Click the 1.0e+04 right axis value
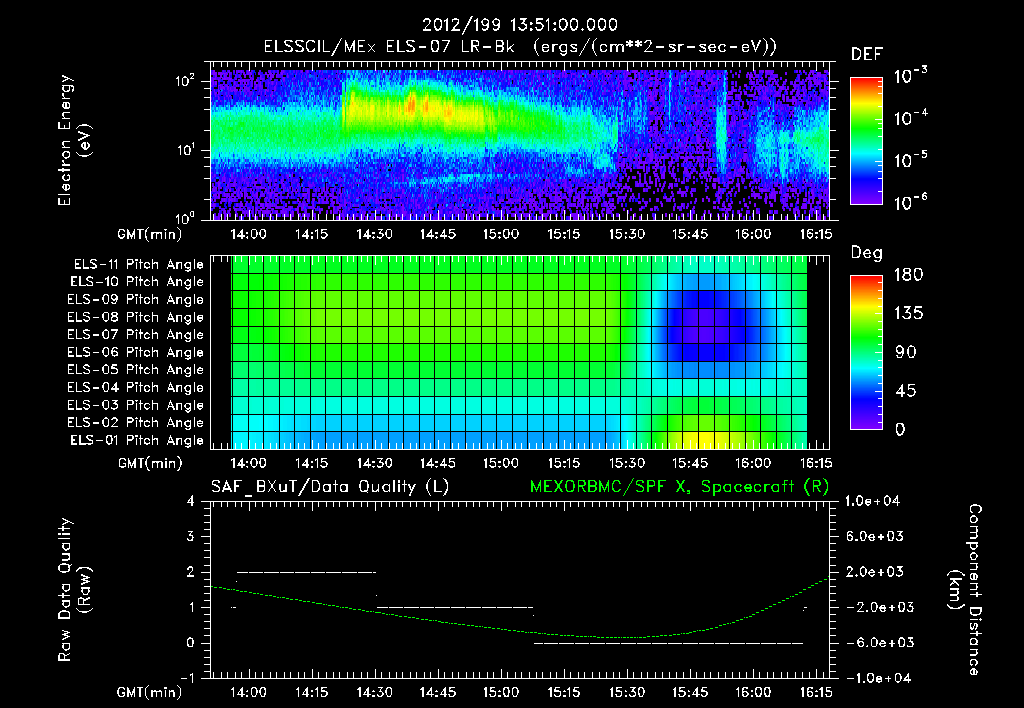This screenshot has height=708, width=1024. tap(873, 501)
